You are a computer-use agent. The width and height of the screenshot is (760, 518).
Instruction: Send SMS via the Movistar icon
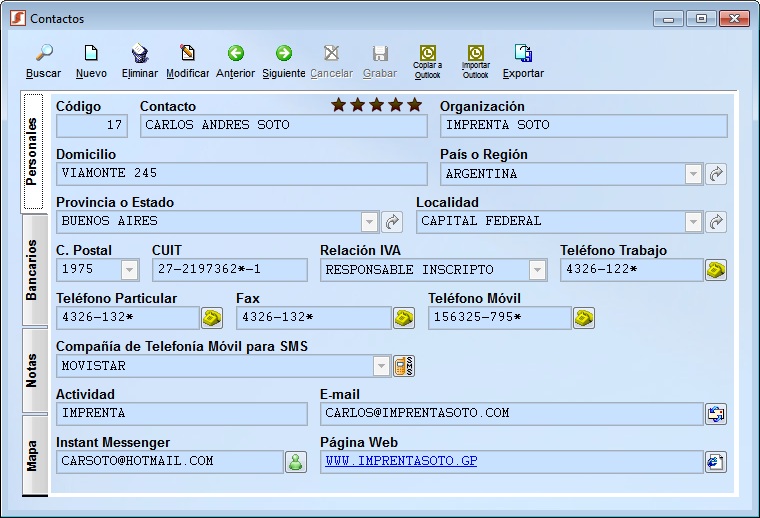click(404, 366)
